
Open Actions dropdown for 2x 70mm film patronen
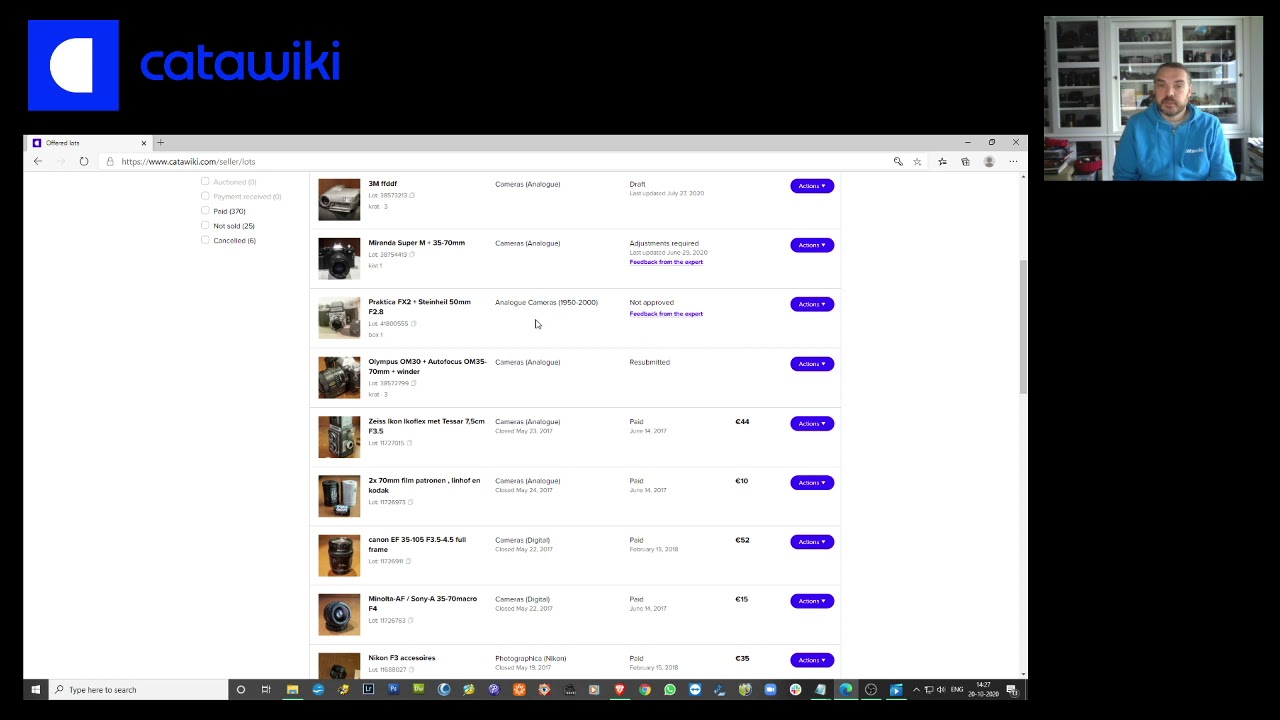click(x=812, y=482)
